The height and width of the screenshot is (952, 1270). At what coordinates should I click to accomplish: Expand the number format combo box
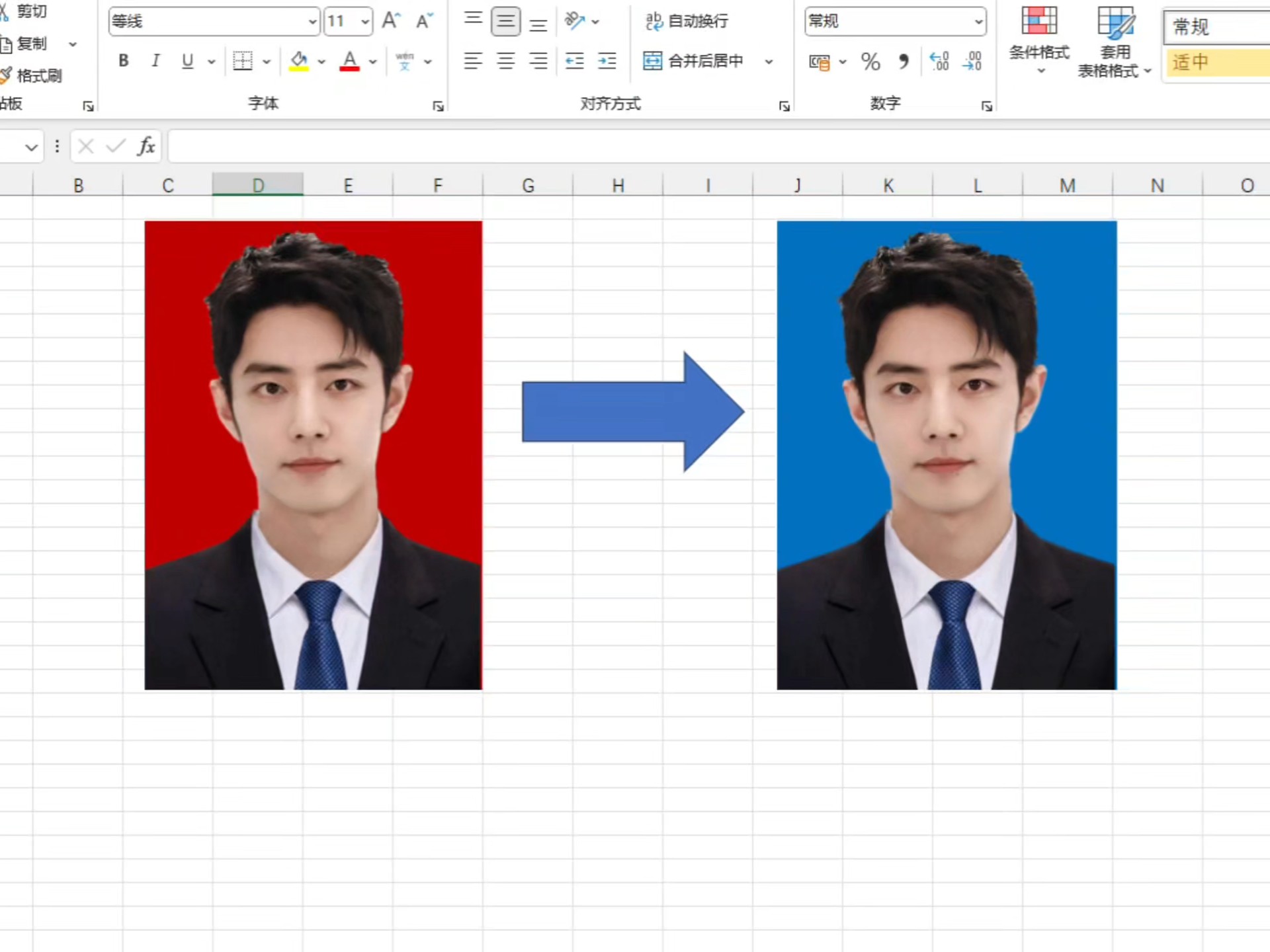(x=978, y=22)
